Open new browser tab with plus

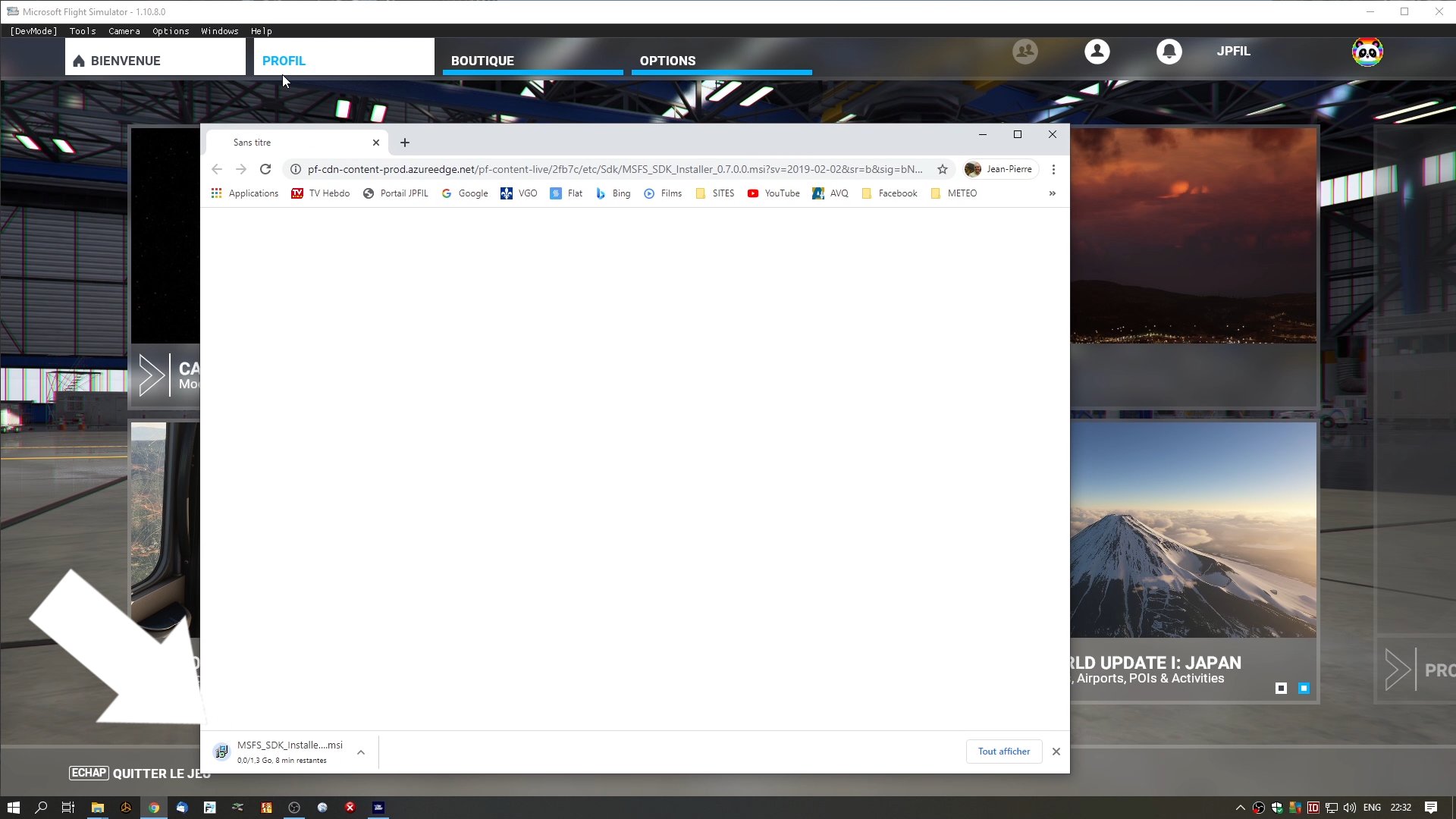pos(405,143)
